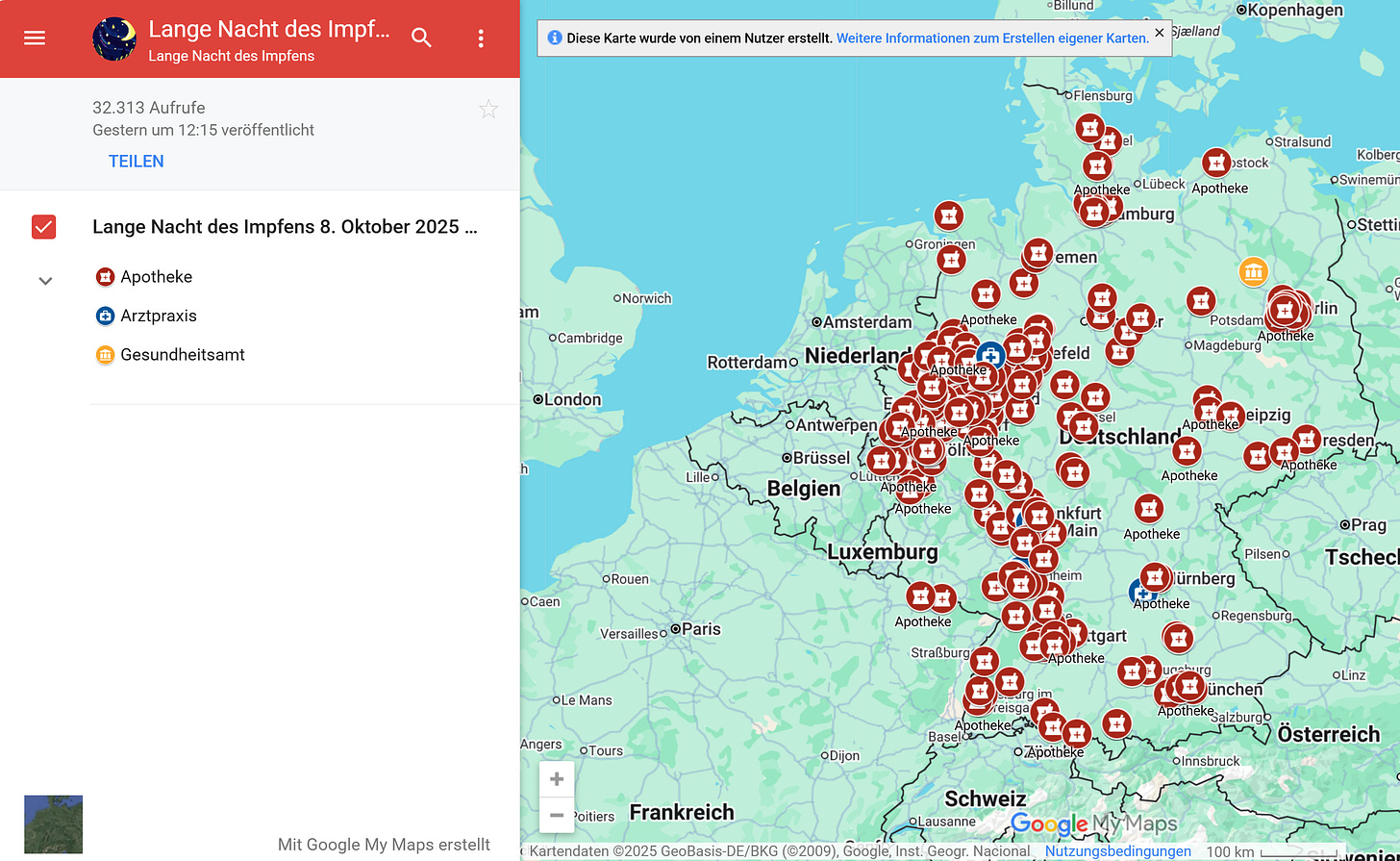
Task: Click the Apotheke marker west of Potsdam
Action: click(1200, 302)
